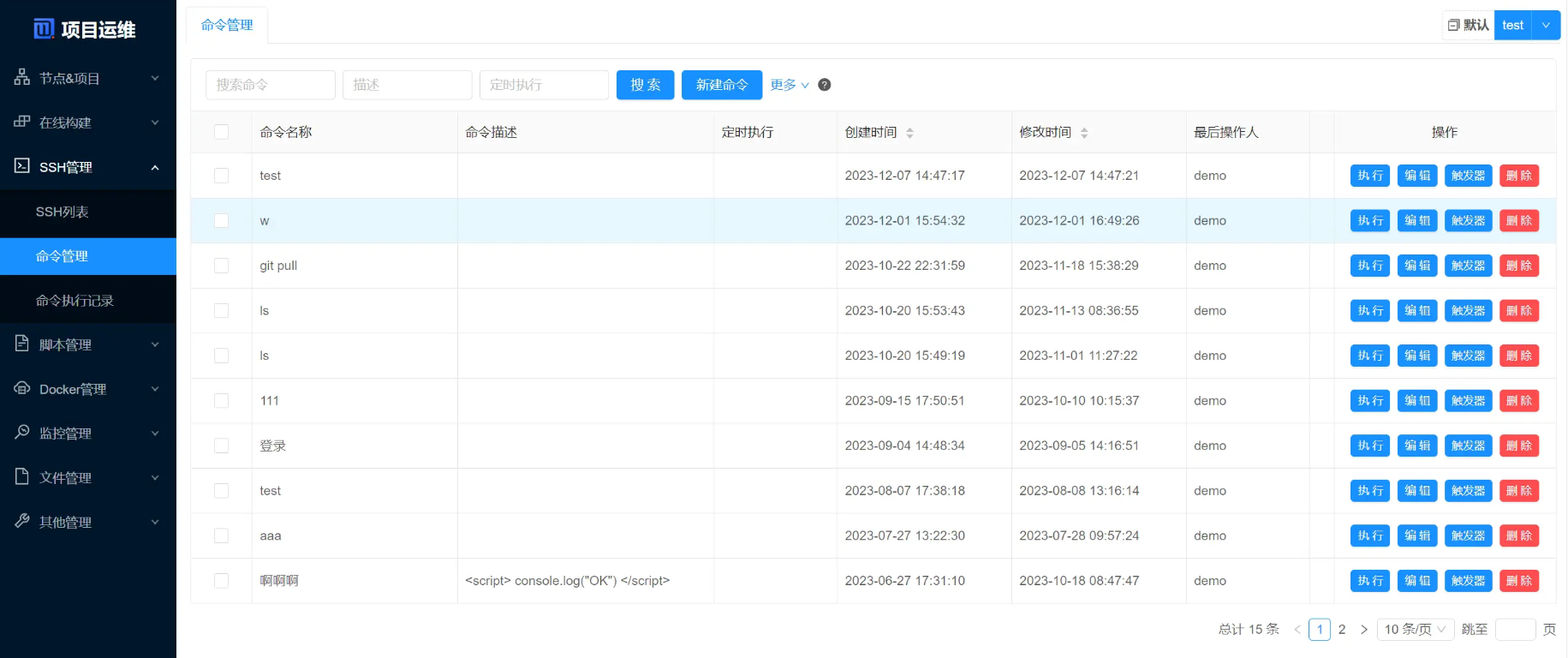Click the 脚本管理 file icon
Image resolution: width=1568 pixels, height=658 pixels.
(x=22, y=344)
